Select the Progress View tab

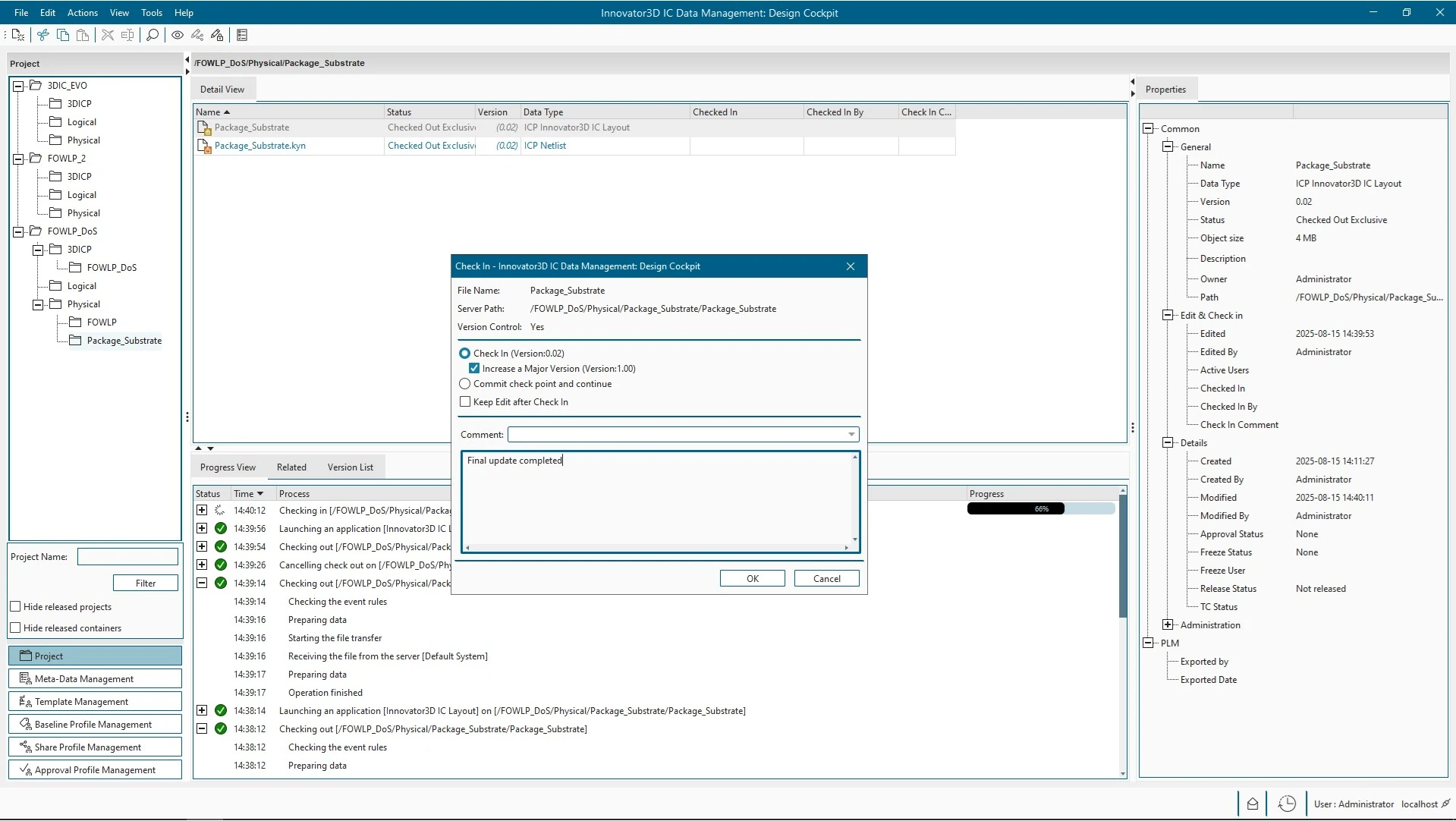click(x=228, y=467)
